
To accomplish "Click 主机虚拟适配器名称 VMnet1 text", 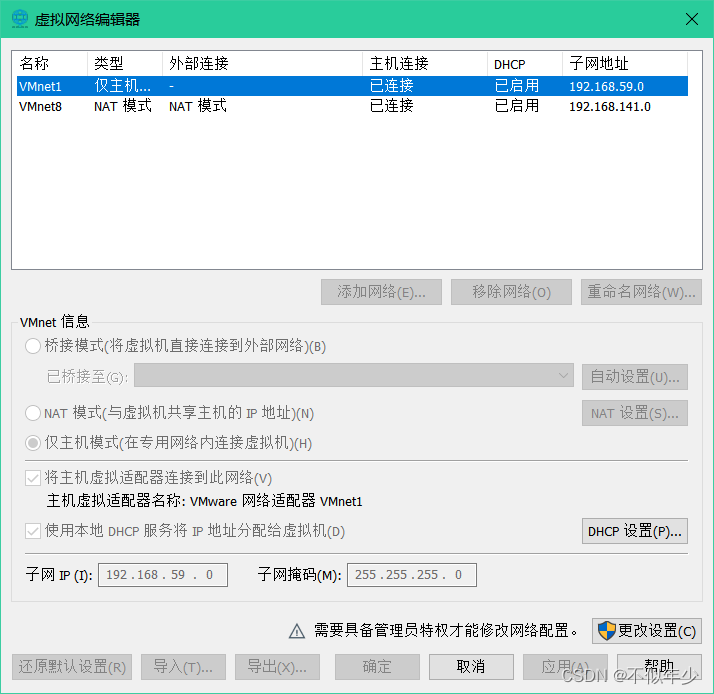I will point(204,501).
